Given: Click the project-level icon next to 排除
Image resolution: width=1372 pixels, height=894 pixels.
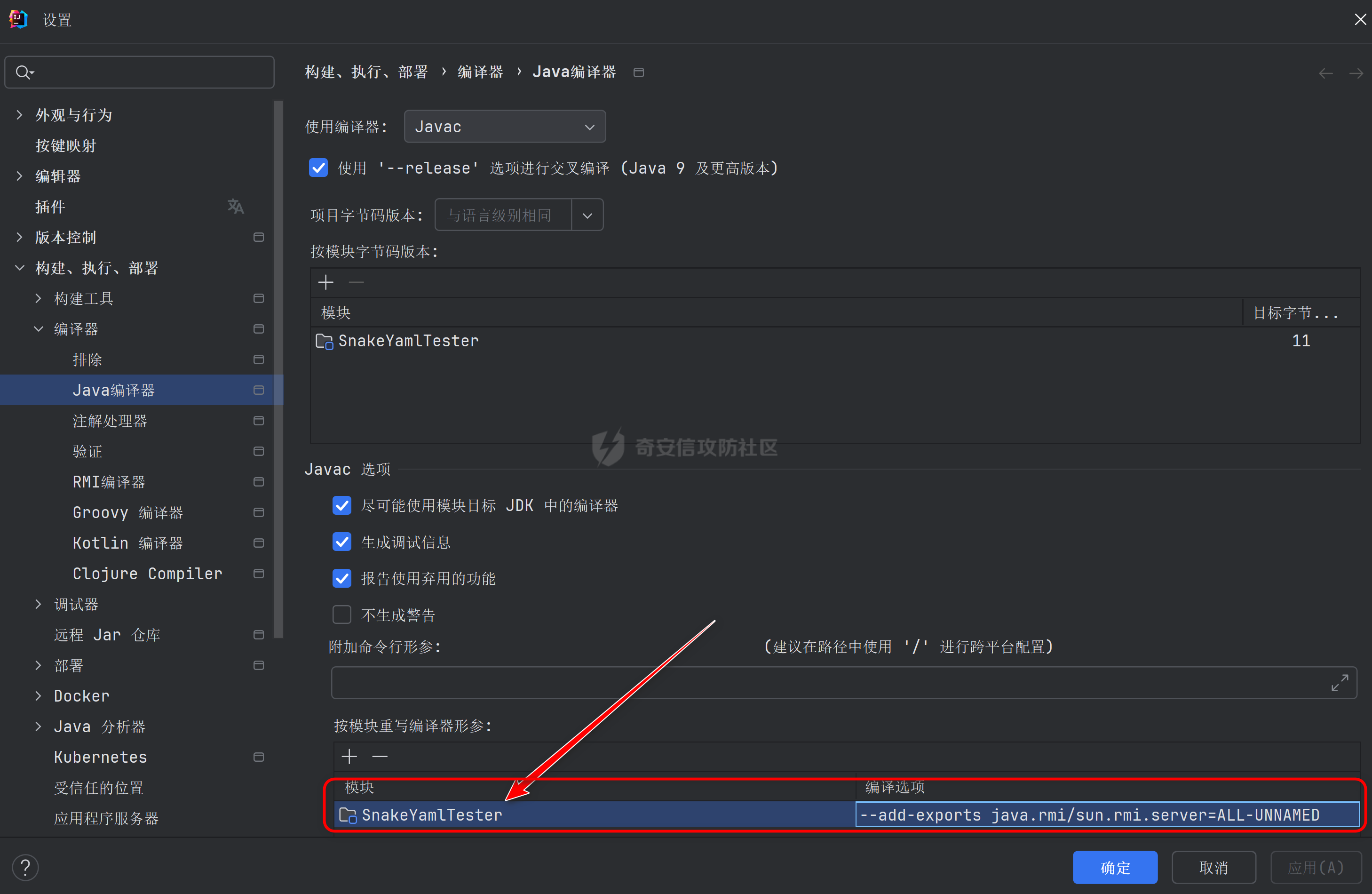Looking at the screenshot, I should coord(259,359).
